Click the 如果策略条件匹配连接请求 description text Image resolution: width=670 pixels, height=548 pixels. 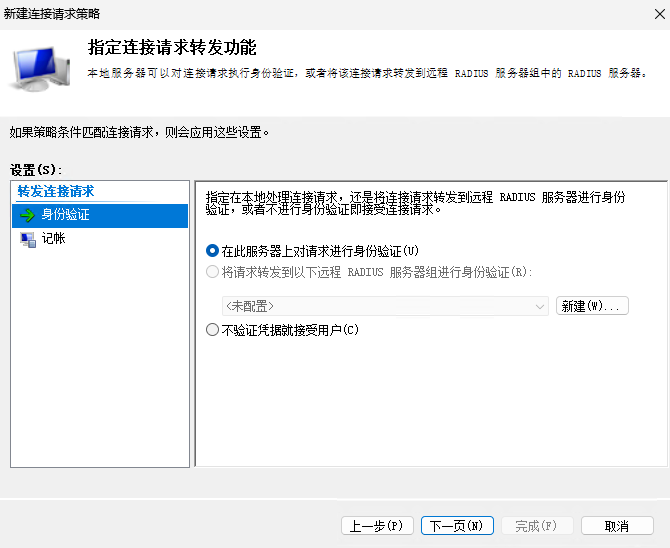tap(139, 133)
